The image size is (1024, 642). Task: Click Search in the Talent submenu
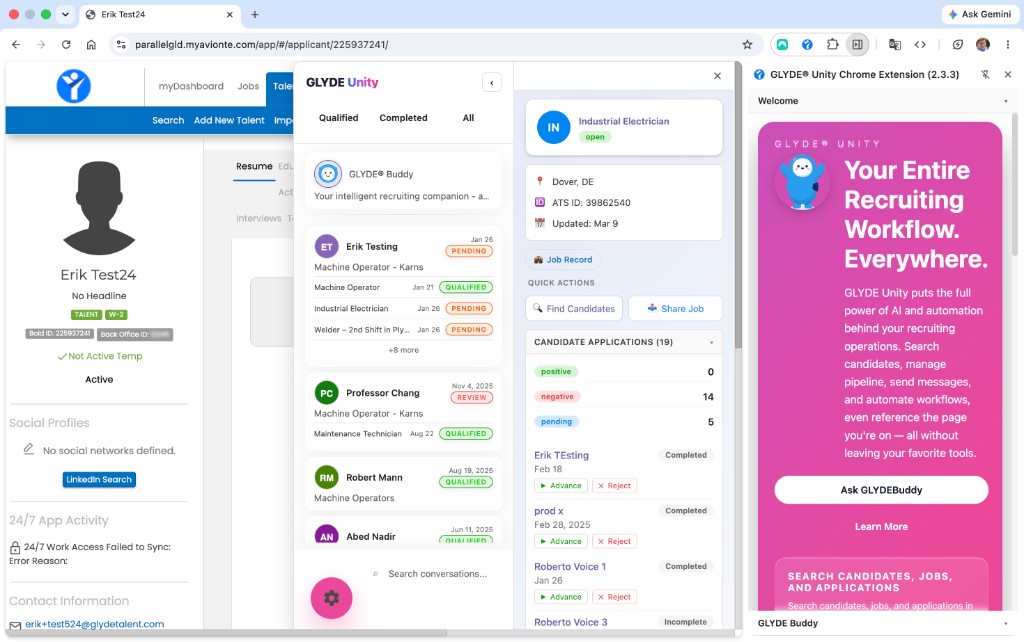168,120
